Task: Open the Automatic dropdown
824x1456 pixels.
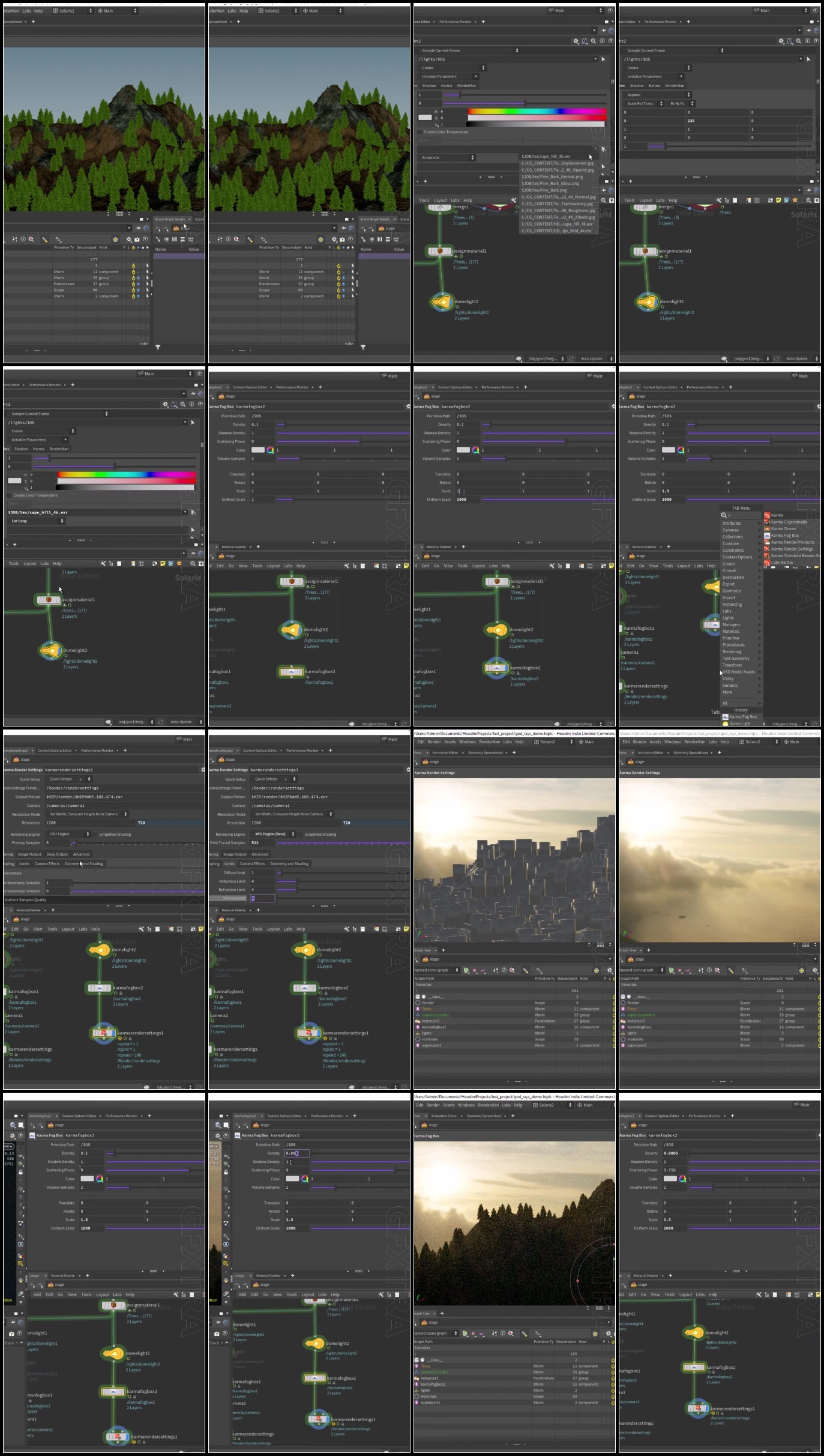Action: point(447,157)
